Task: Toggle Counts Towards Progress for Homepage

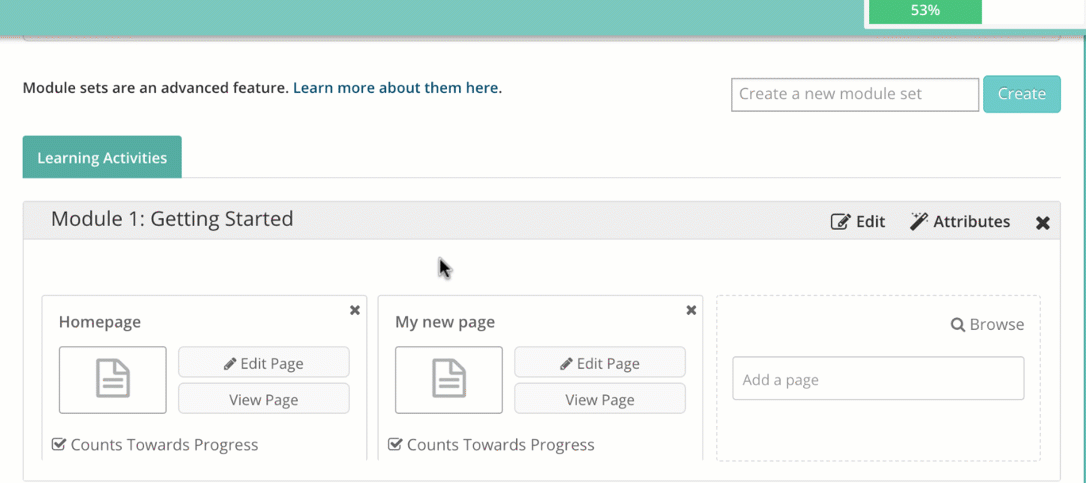Action: [x=58, y=444]
